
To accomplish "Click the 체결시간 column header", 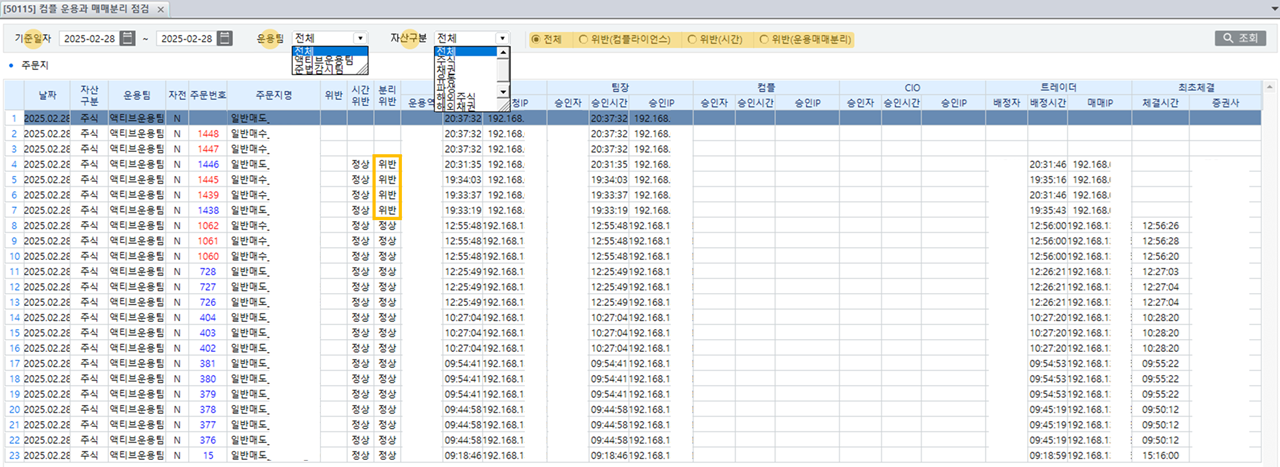I will (x=1161, y=102).
